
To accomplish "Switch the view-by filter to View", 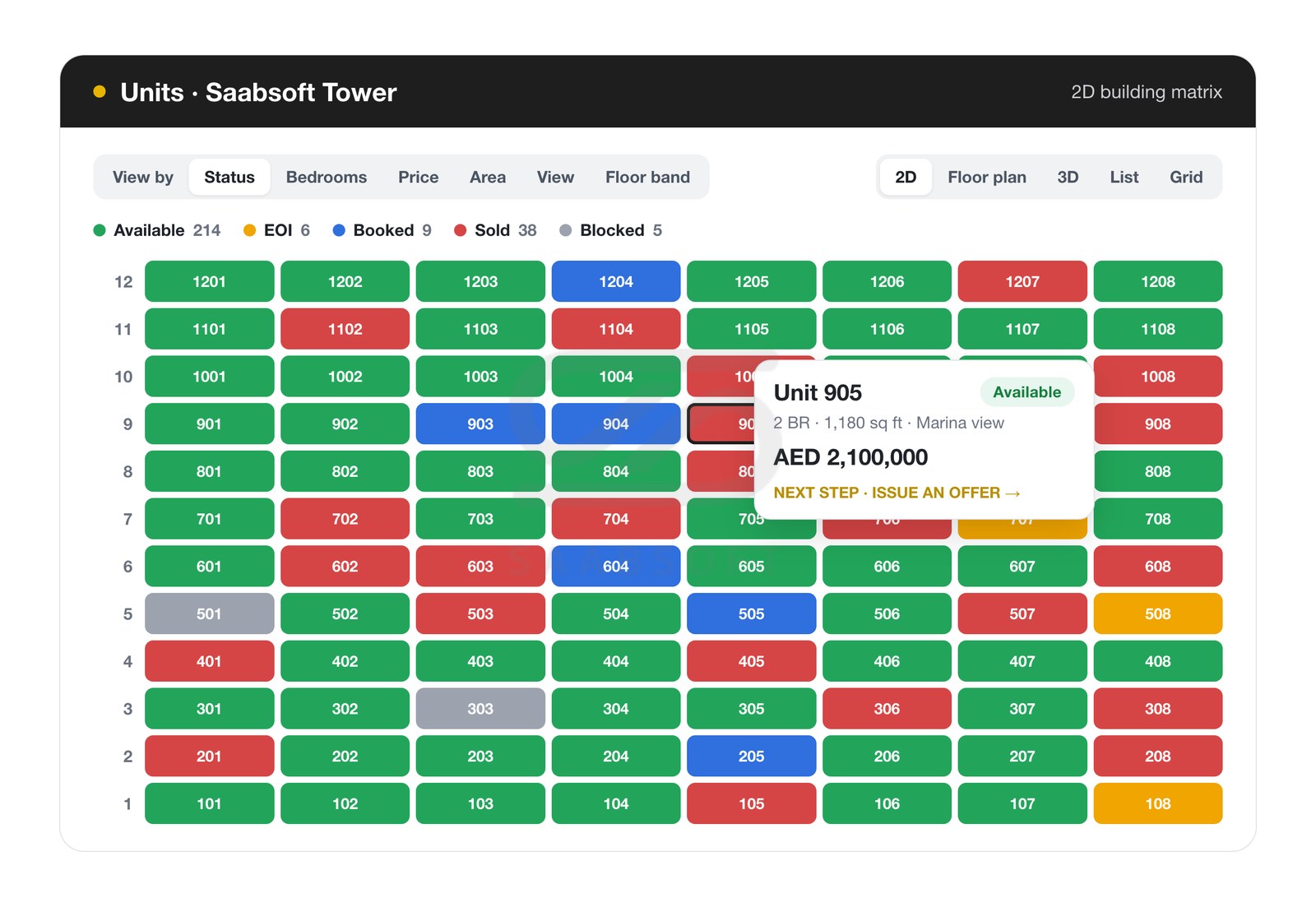I will click(555, 177).
